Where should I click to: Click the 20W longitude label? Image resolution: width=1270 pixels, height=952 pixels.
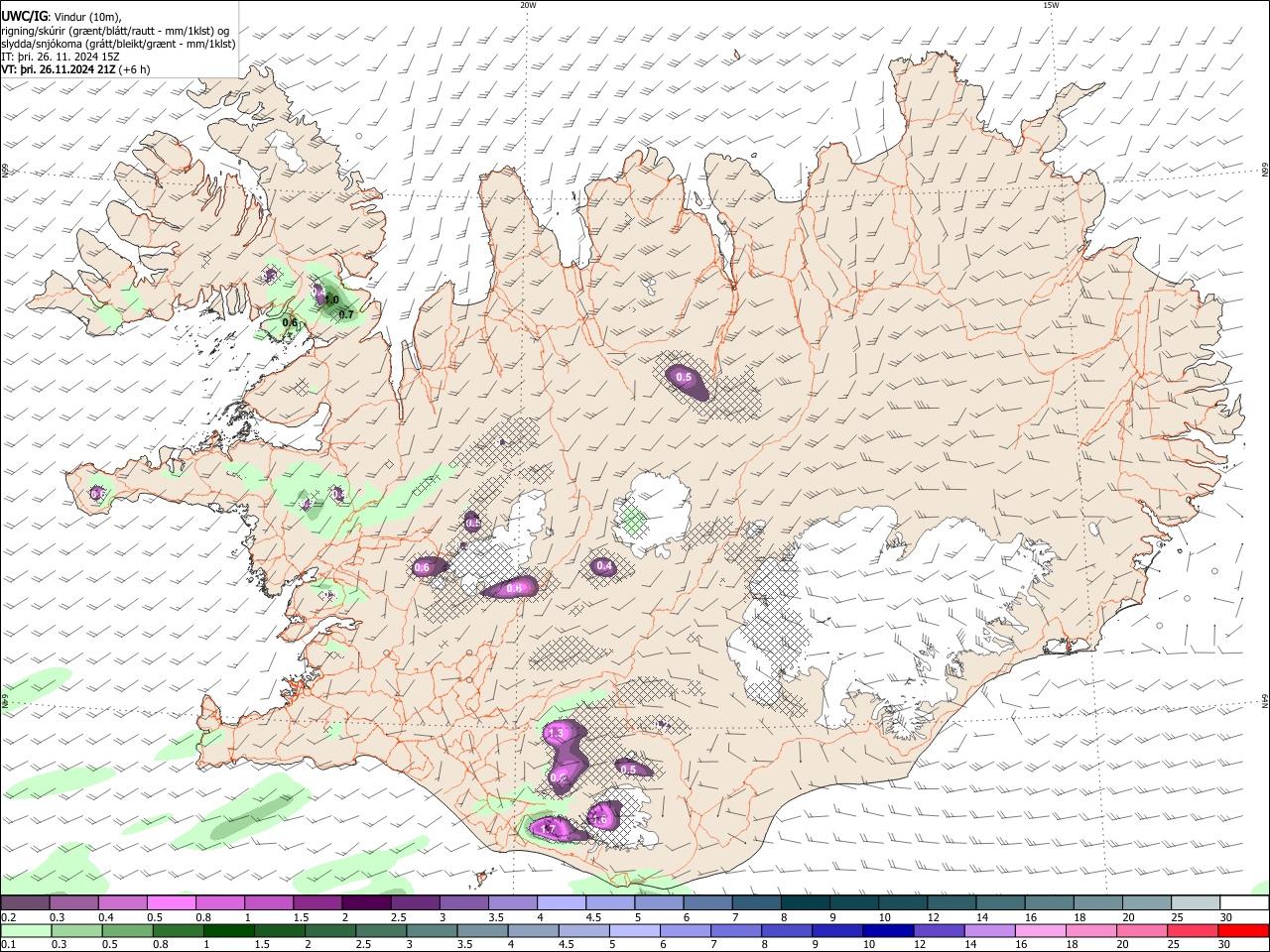click(x=528, y=5)
